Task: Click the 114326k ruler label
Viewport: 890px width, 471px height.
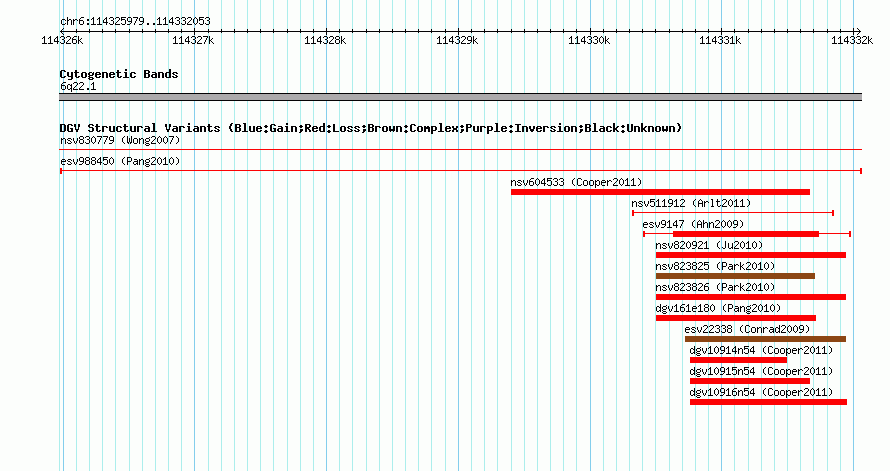Action: [x=62, y=40]
